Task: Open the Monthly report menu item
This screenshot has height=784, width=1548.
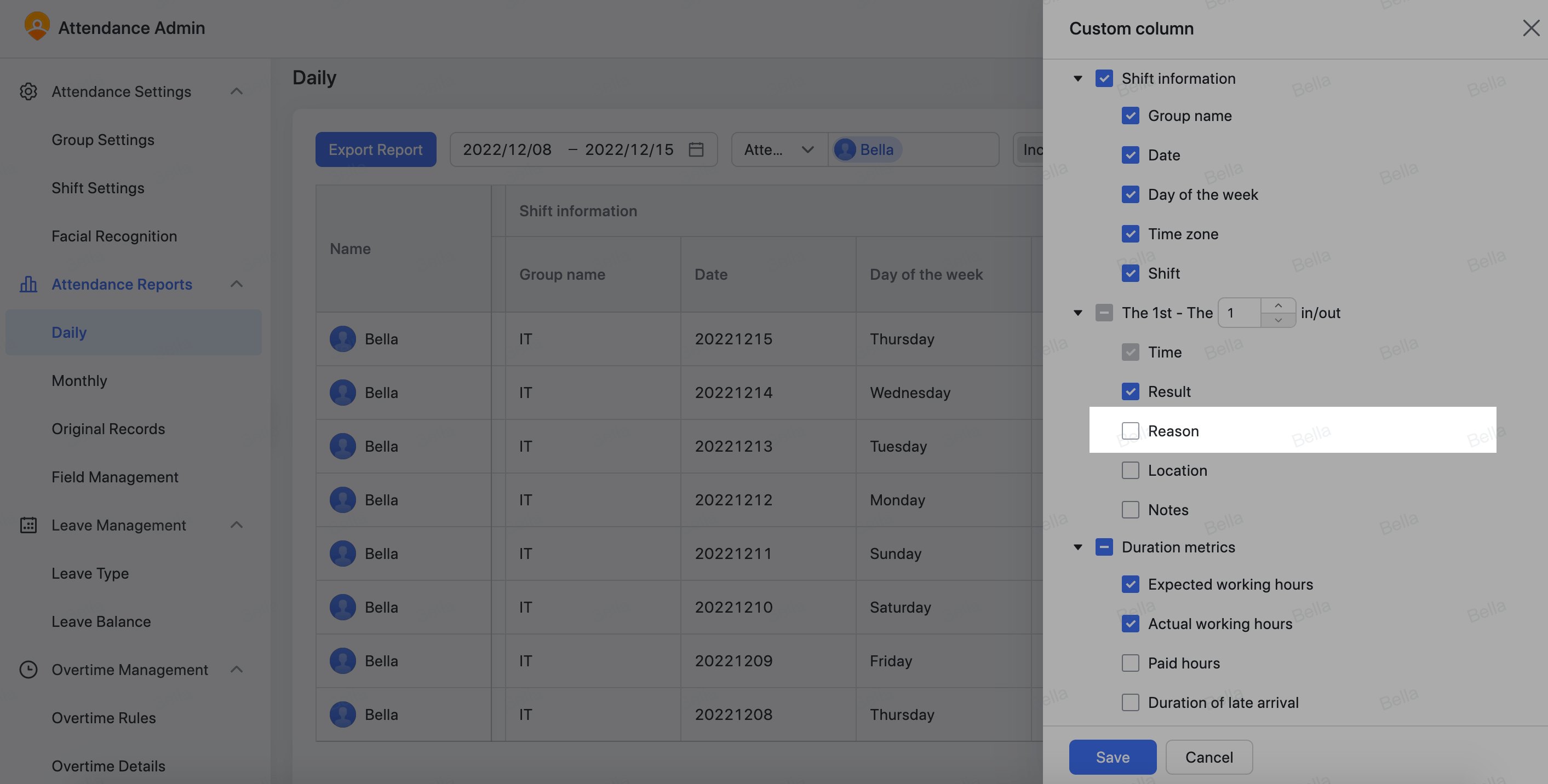Action: [x=79, y=381]
